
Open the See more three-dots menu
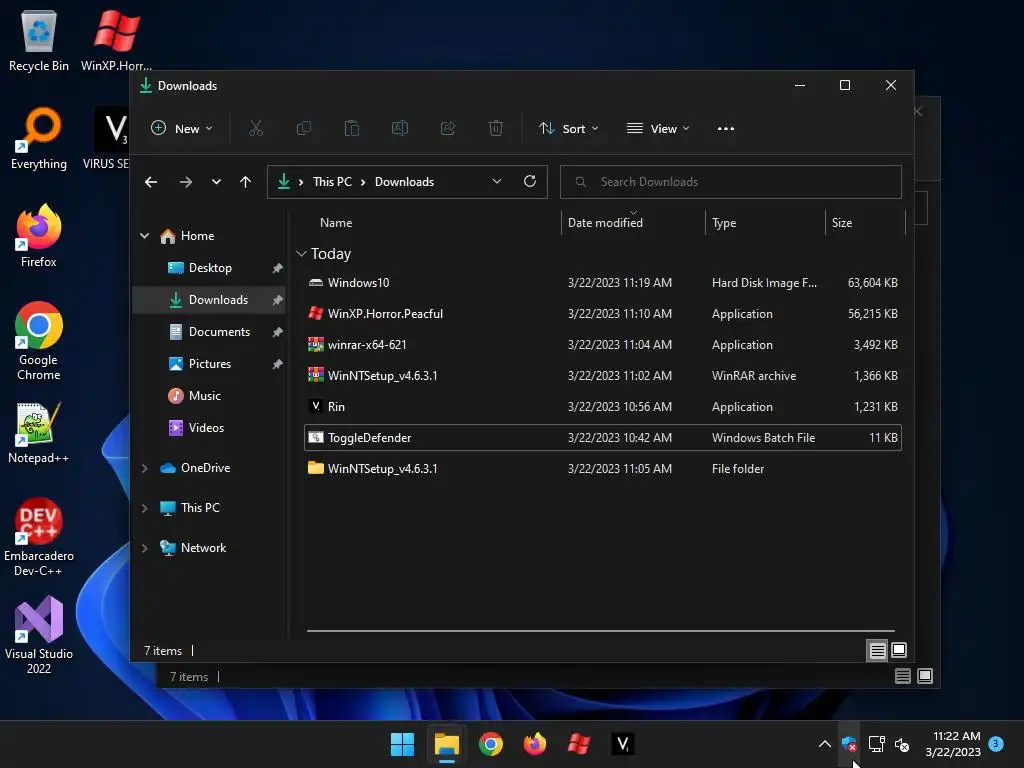click(726, 129)
